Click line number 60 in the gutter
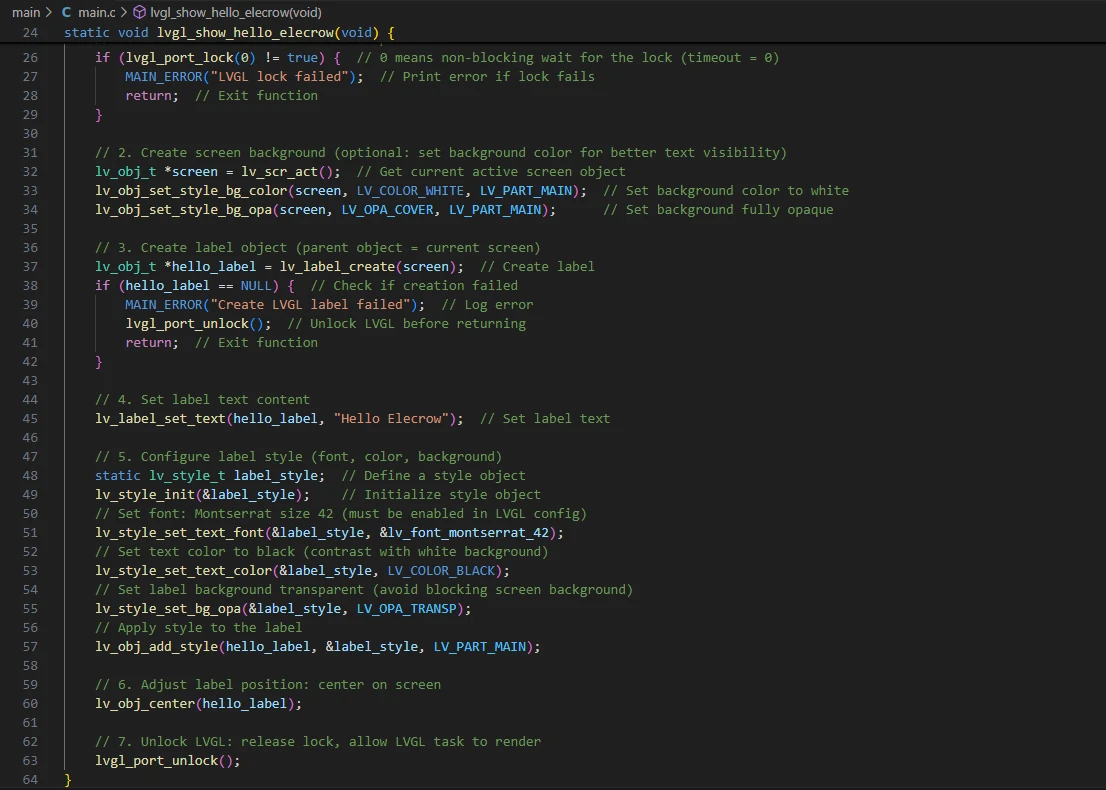Screen dimensions: 1106x790 click(x=30, y=704)
